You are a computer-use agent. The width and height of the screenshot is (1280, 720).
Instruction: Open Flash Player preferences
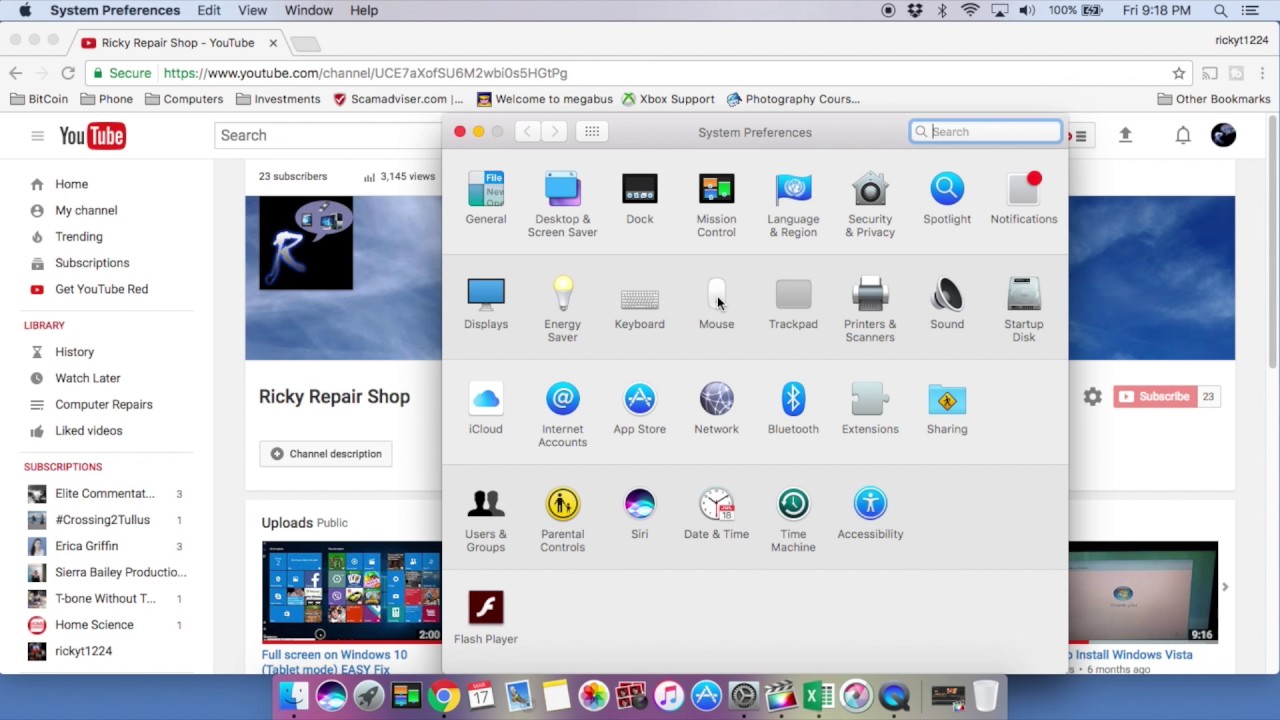coord(486,618)
